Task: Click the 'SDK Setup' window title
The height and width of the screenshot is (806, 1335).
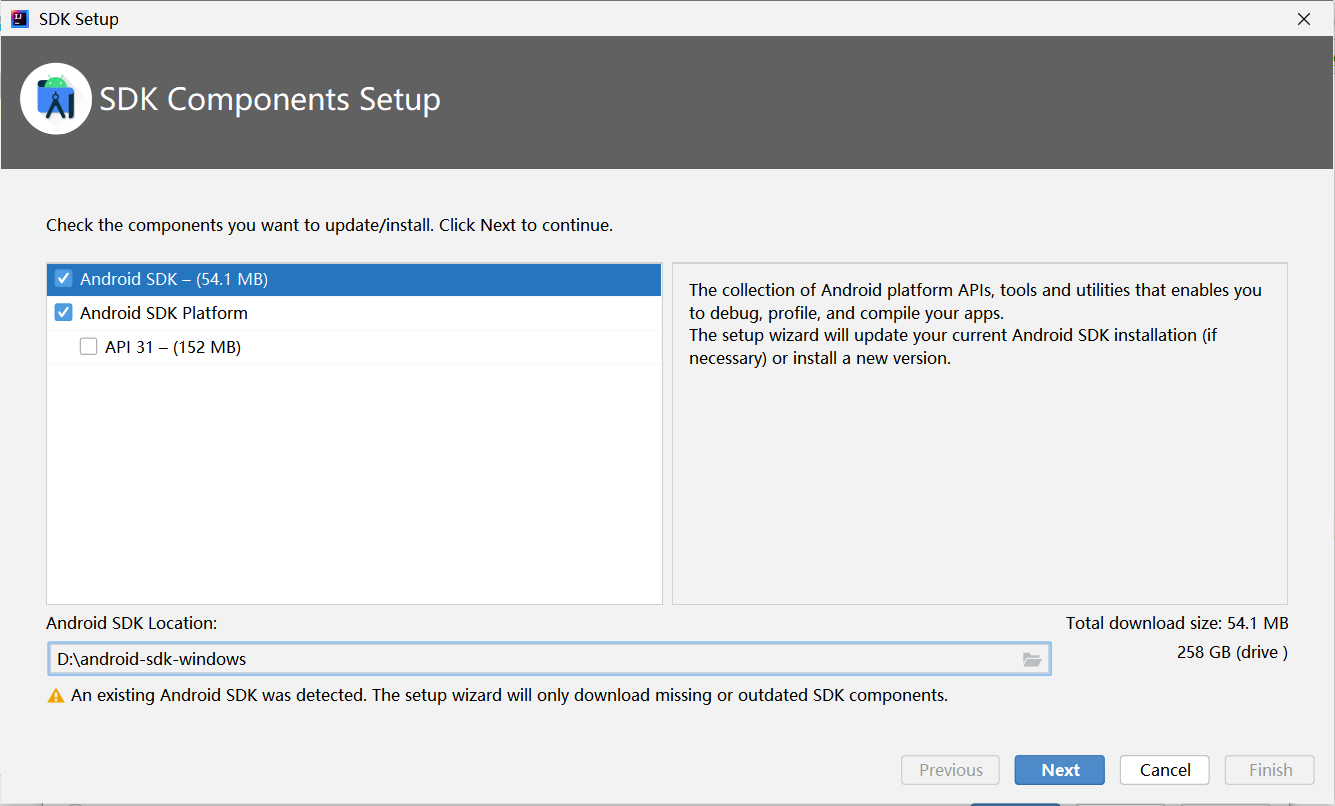Action: tap(79, 19)
